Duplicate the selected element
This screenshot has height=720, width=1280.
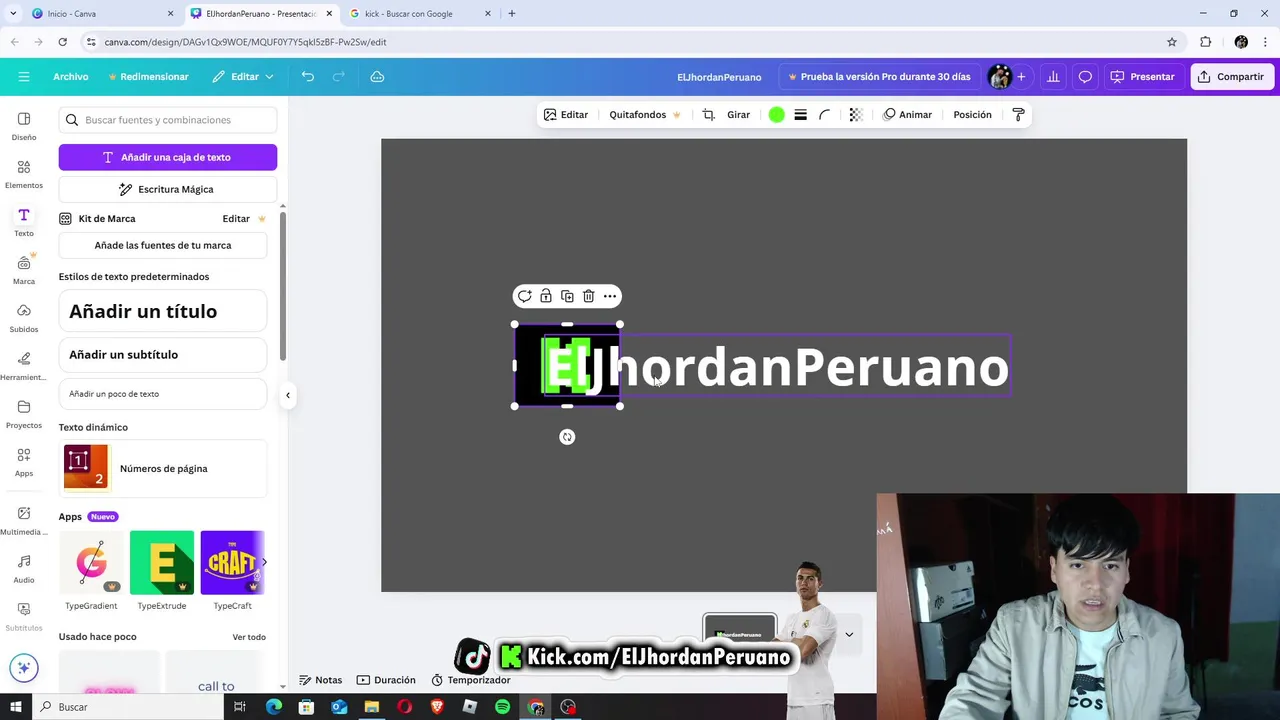point(567,296)
